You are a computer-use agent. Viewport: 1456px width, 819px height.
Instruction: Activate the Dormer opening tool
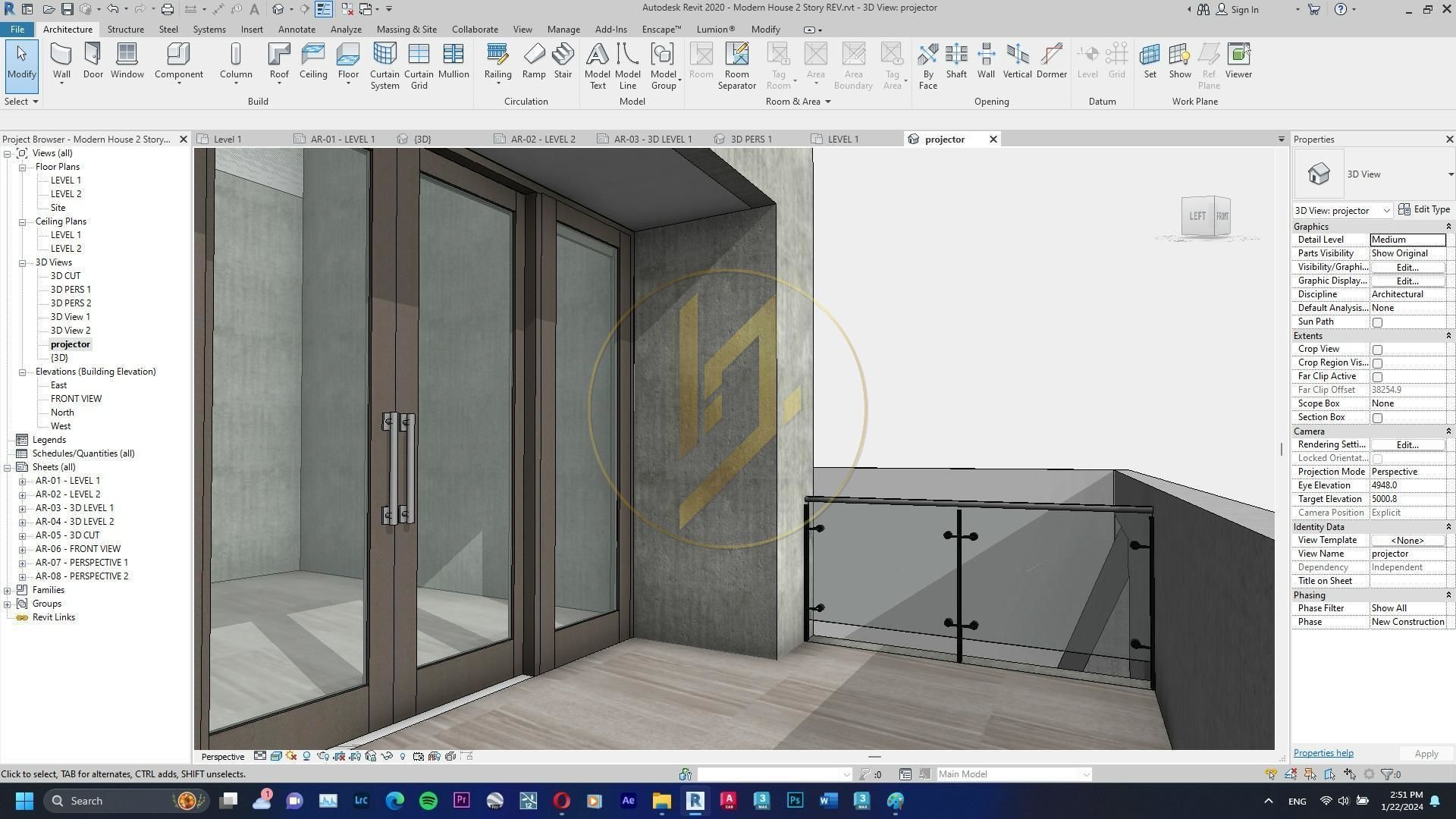click(x=1051, y=61)
